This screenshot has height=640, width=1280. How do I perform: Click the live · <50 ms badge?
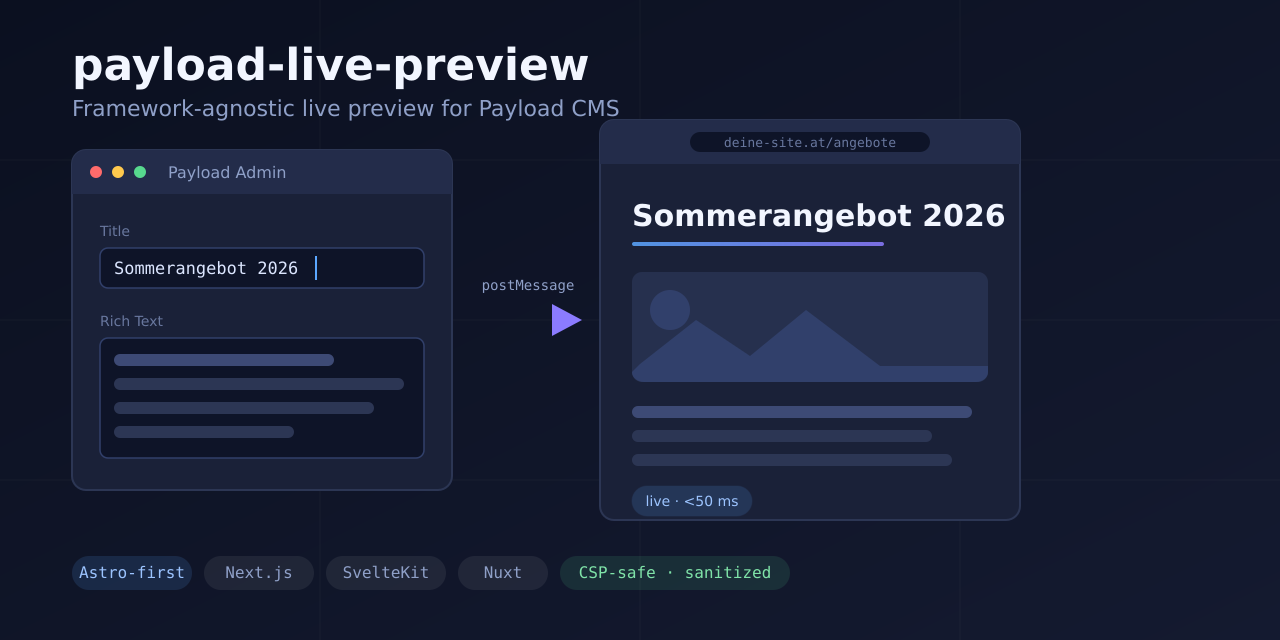pos(692,501)
